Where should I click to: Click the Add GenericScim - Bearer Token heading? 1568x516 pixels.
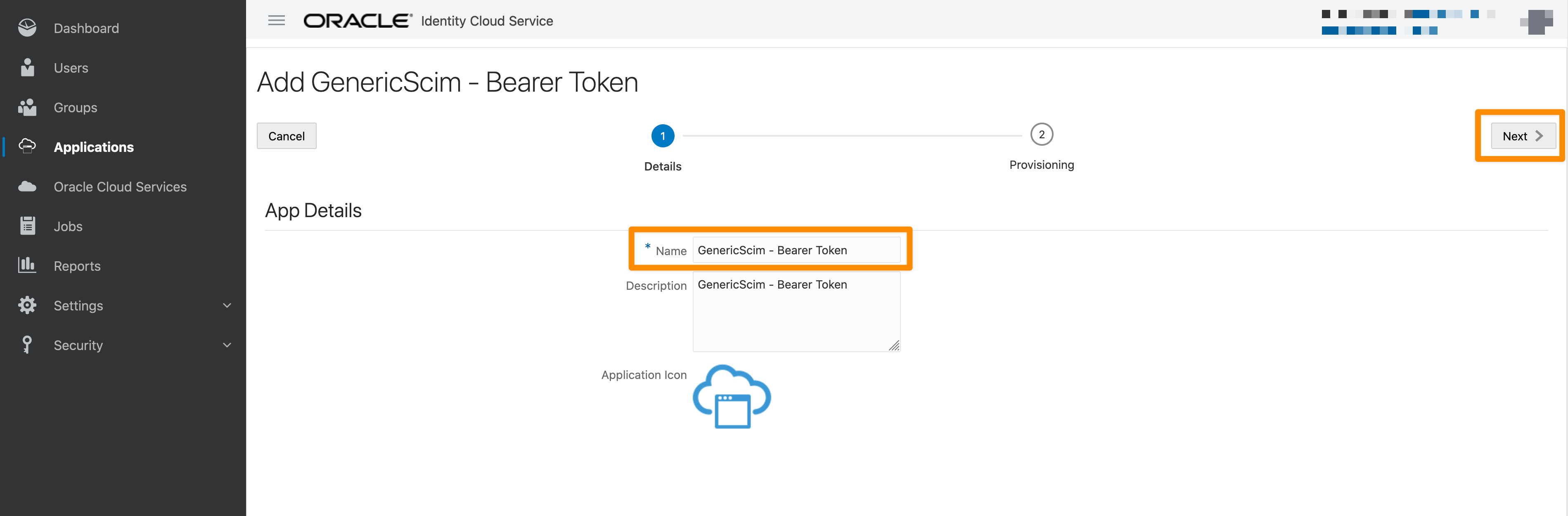pos(447,82)
